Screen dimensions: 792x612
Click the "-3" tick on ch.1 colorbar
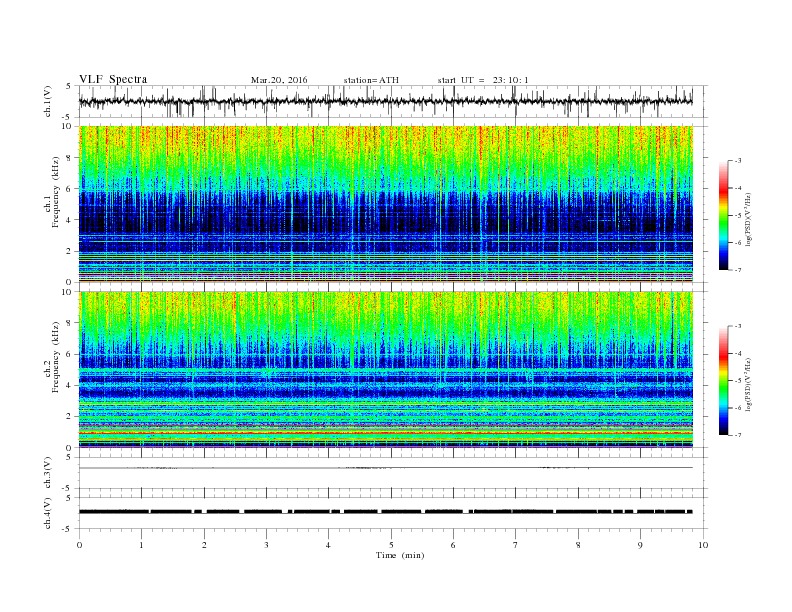click(x=738, y=161)
